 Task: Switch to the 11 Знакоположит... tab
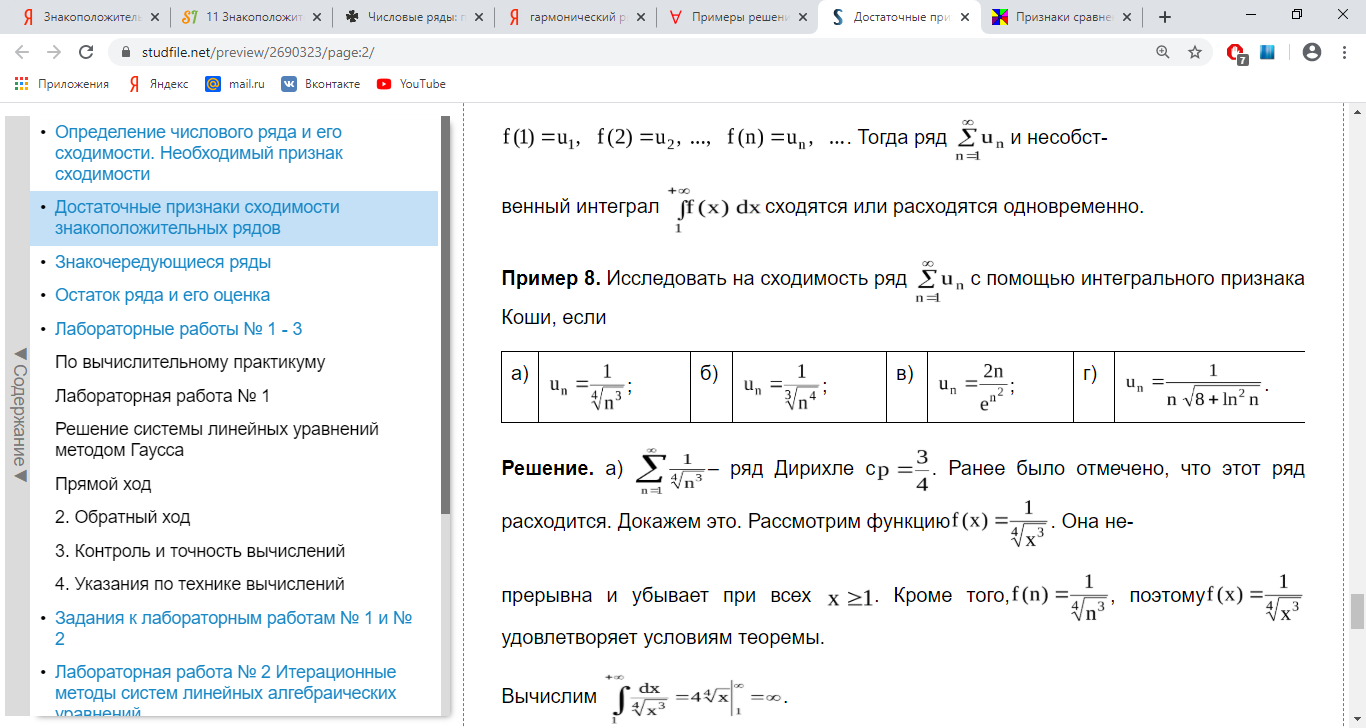point(250,17)
